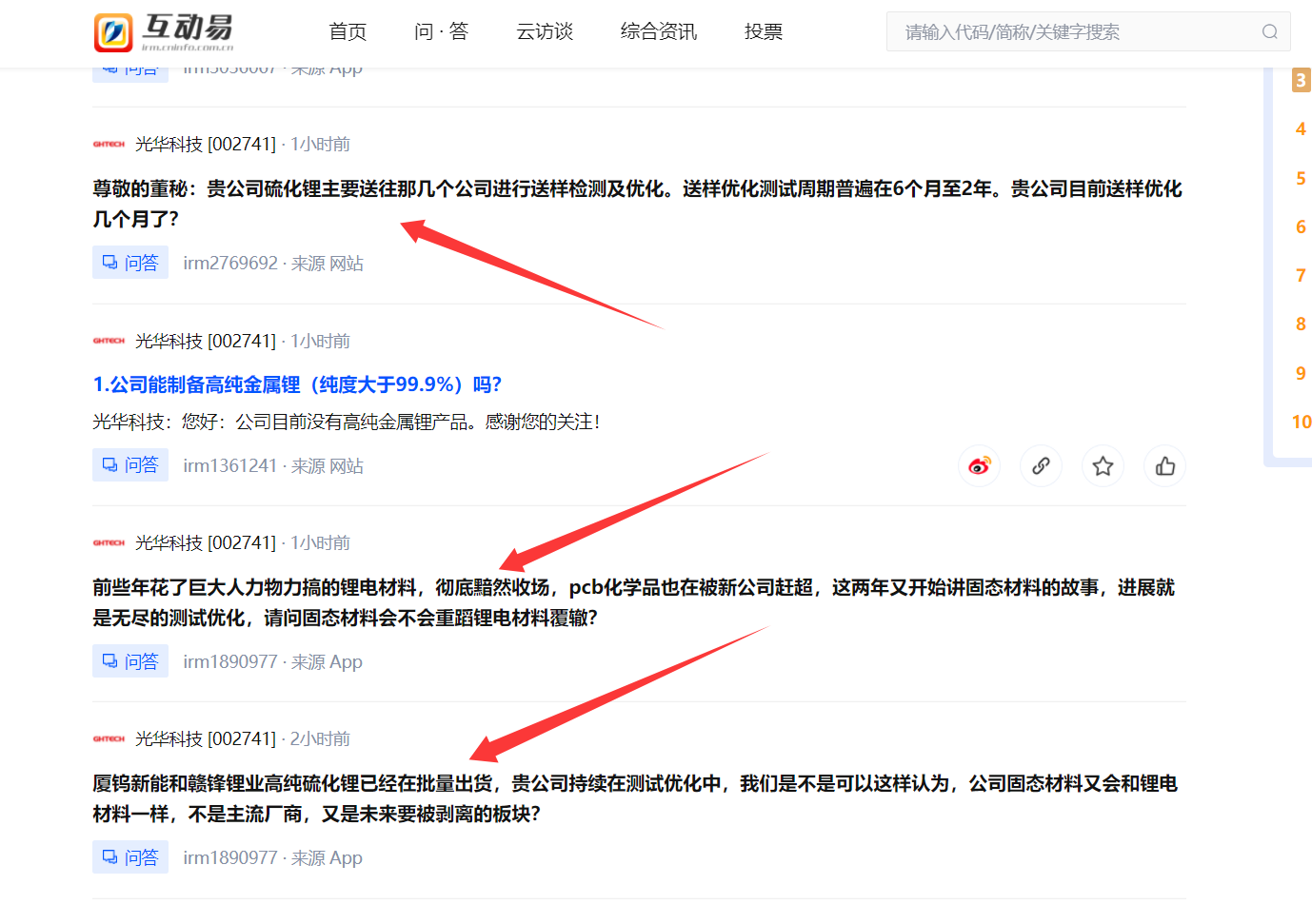The width and height of the screenshot is (1312, 924).
Task: Click irm1890977 under the 厦钨新能 question
Action: (230, 857)
